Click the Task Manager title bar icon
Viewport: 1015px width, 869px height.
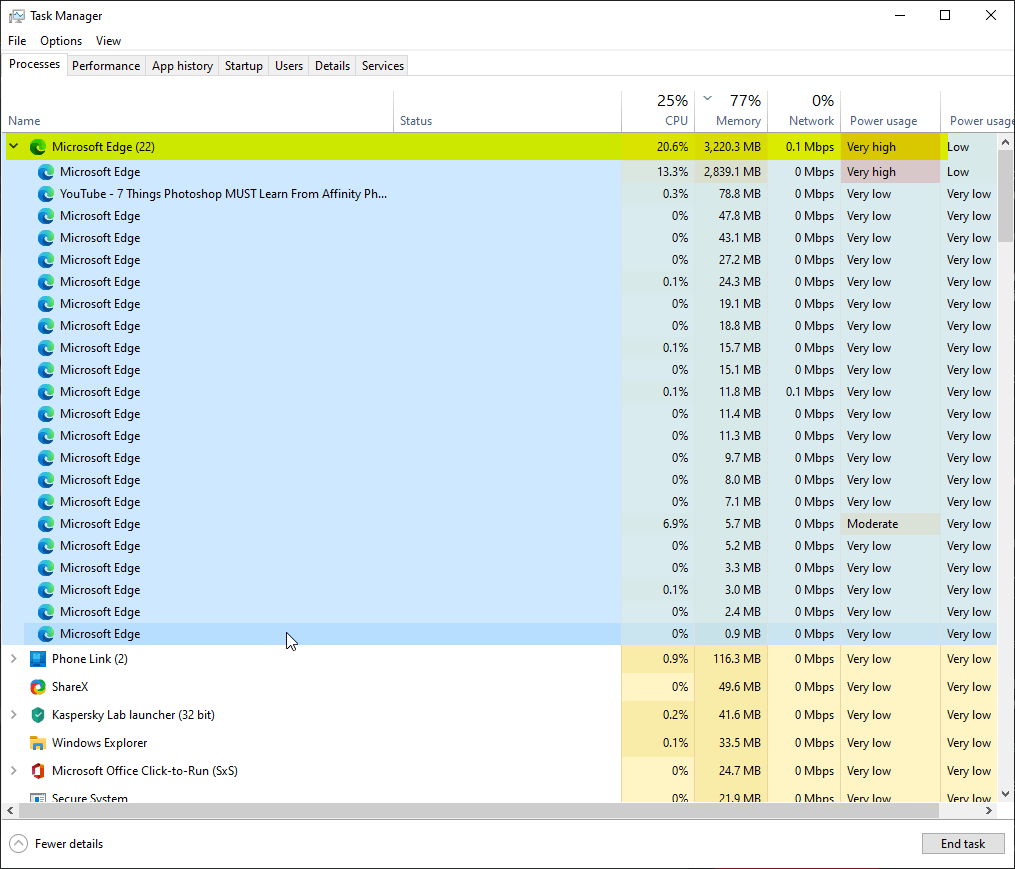click(x=16, y=16)
